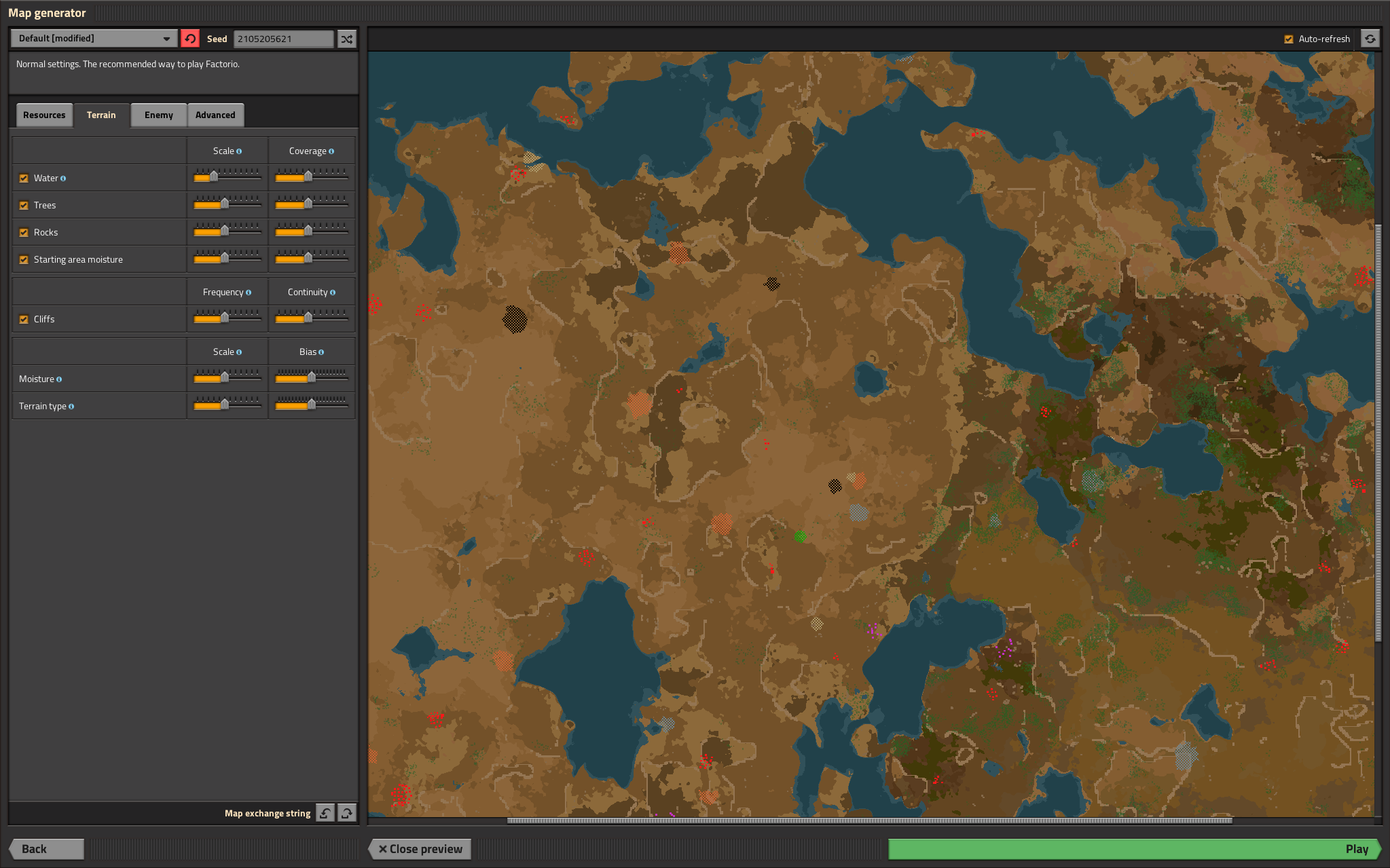
Task: Randomize the map seed with shuffle icon
Action: click(x=347, y=39)
